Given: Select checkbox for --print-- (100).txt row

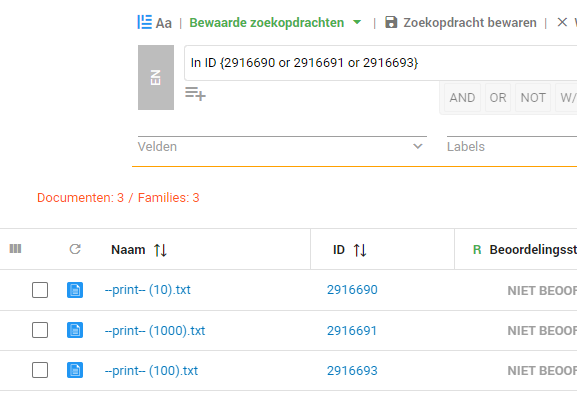Looking at the screenshot, I should coord(40,370).
